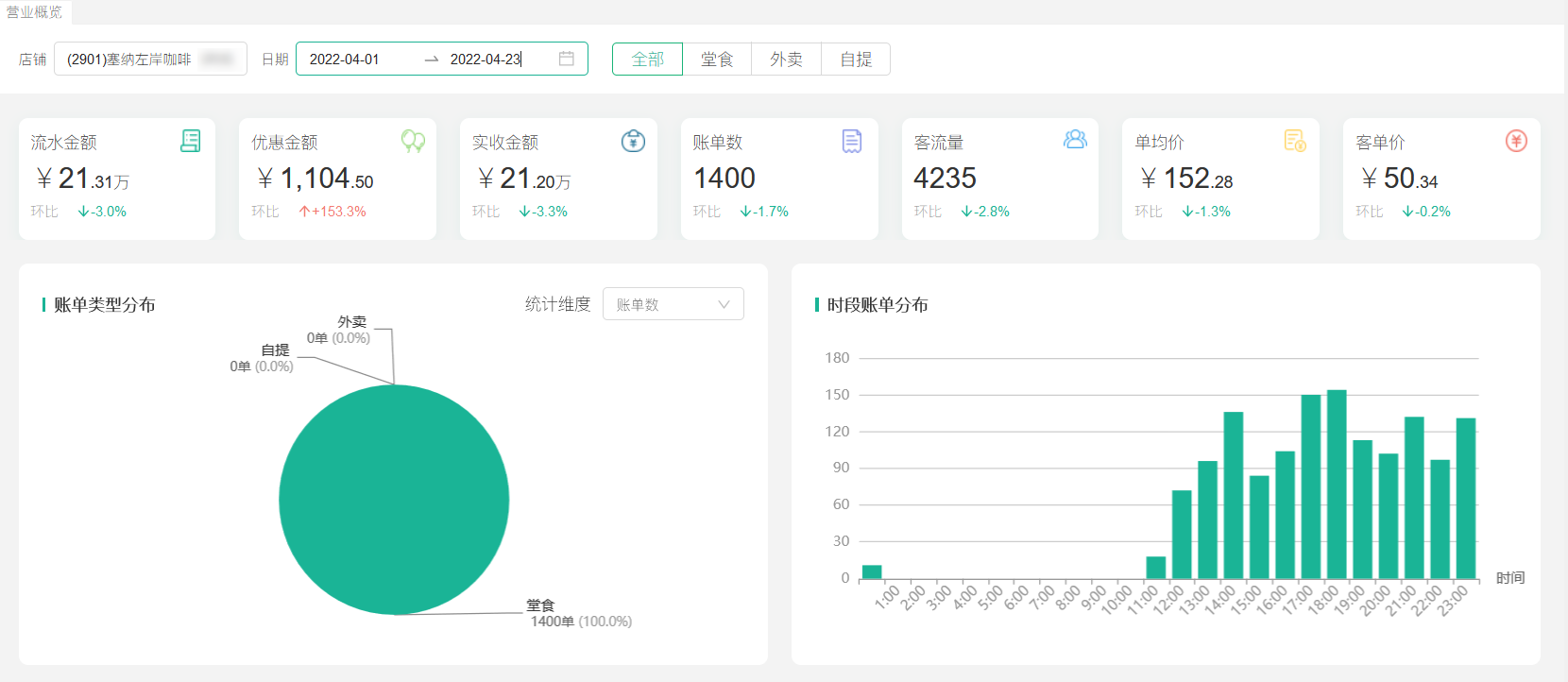Choose the 自提 order type filter
Image resolution: width=1568 pixels, height=682 pixels.
tap(856, 59)
